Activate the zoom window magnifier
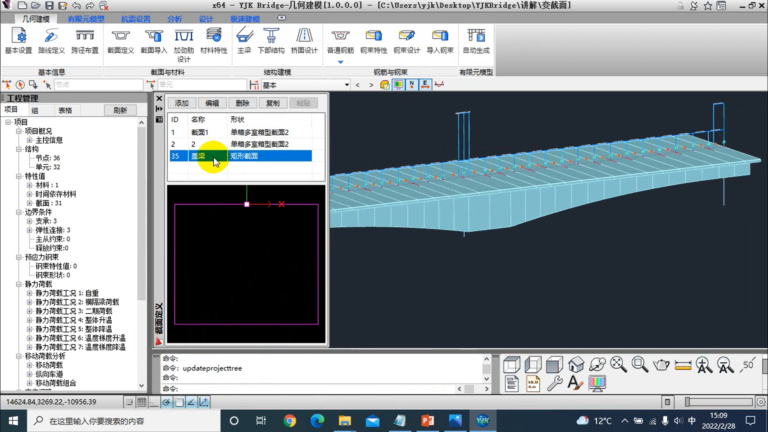The image size is (768, 432). coord(640,364)
